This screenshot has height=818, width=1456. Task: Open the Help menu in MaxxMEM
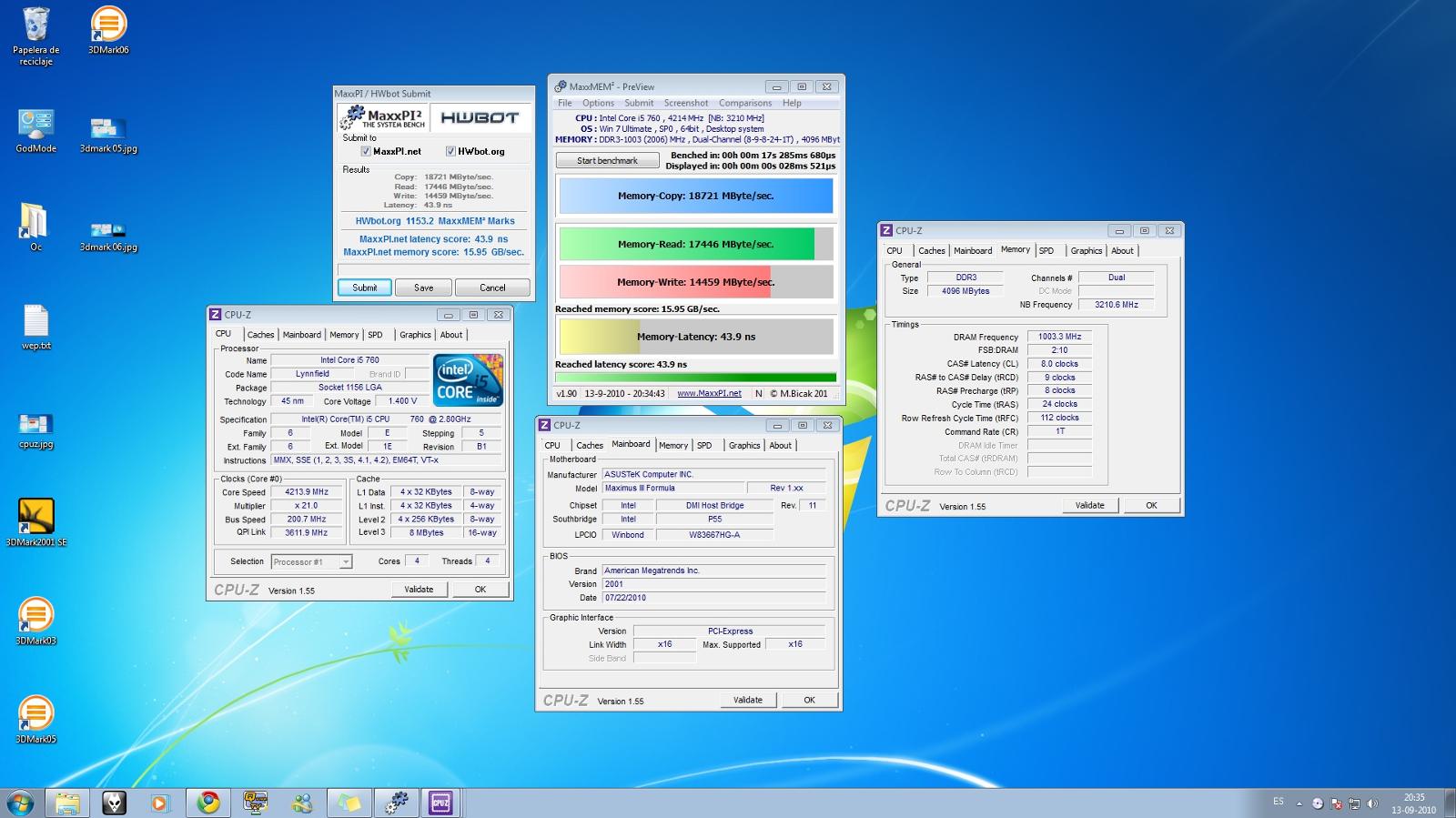792,103
